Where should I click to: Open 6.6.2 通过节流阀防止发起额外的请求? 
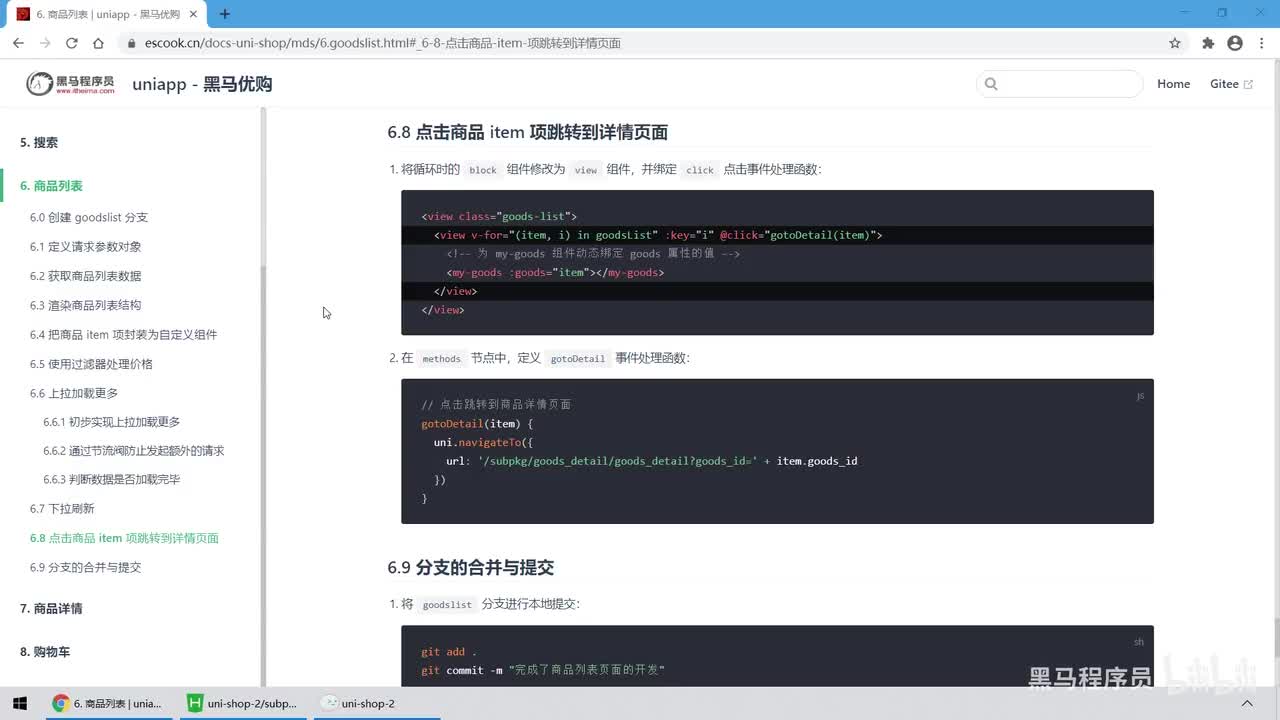click(x=134, y=451)
